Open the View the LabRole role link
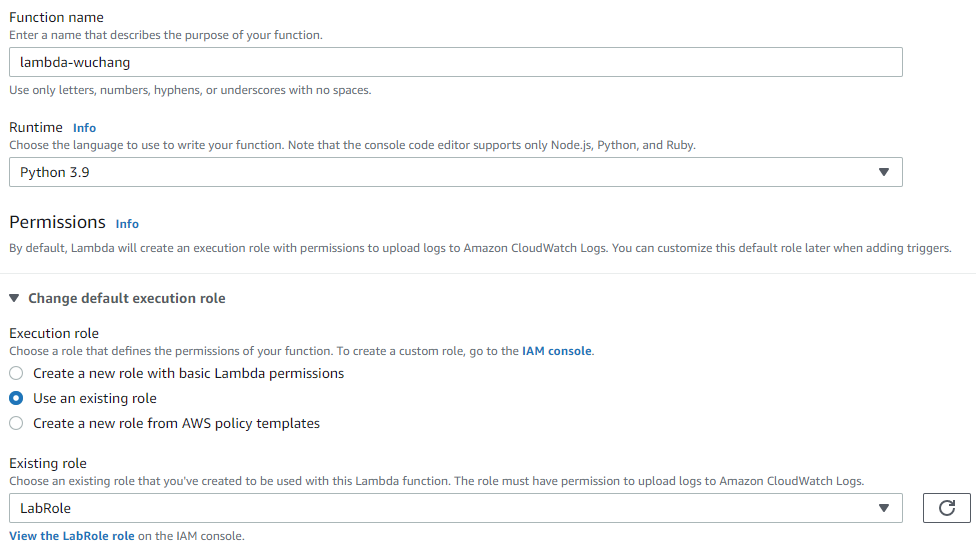The image size is (976, 545). point(72,536)
